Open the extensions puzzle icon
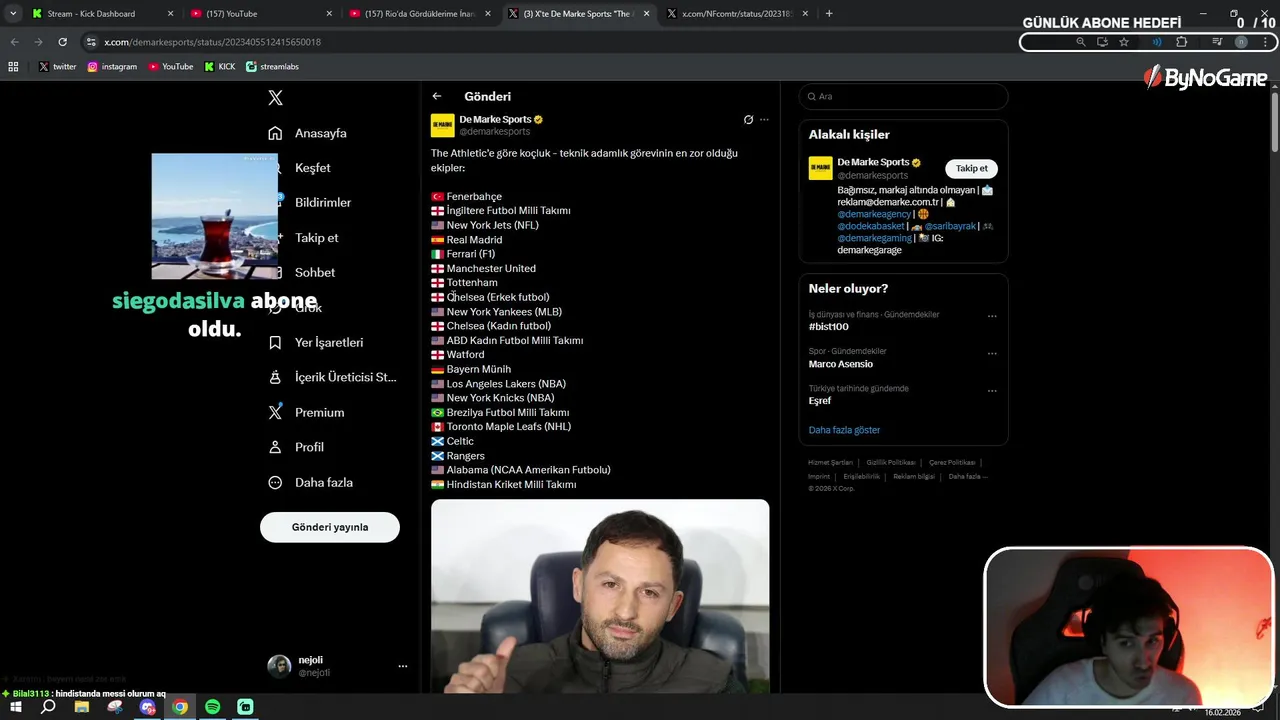The height and width of the screenshot is (720, 1280). pos(1181,42)
